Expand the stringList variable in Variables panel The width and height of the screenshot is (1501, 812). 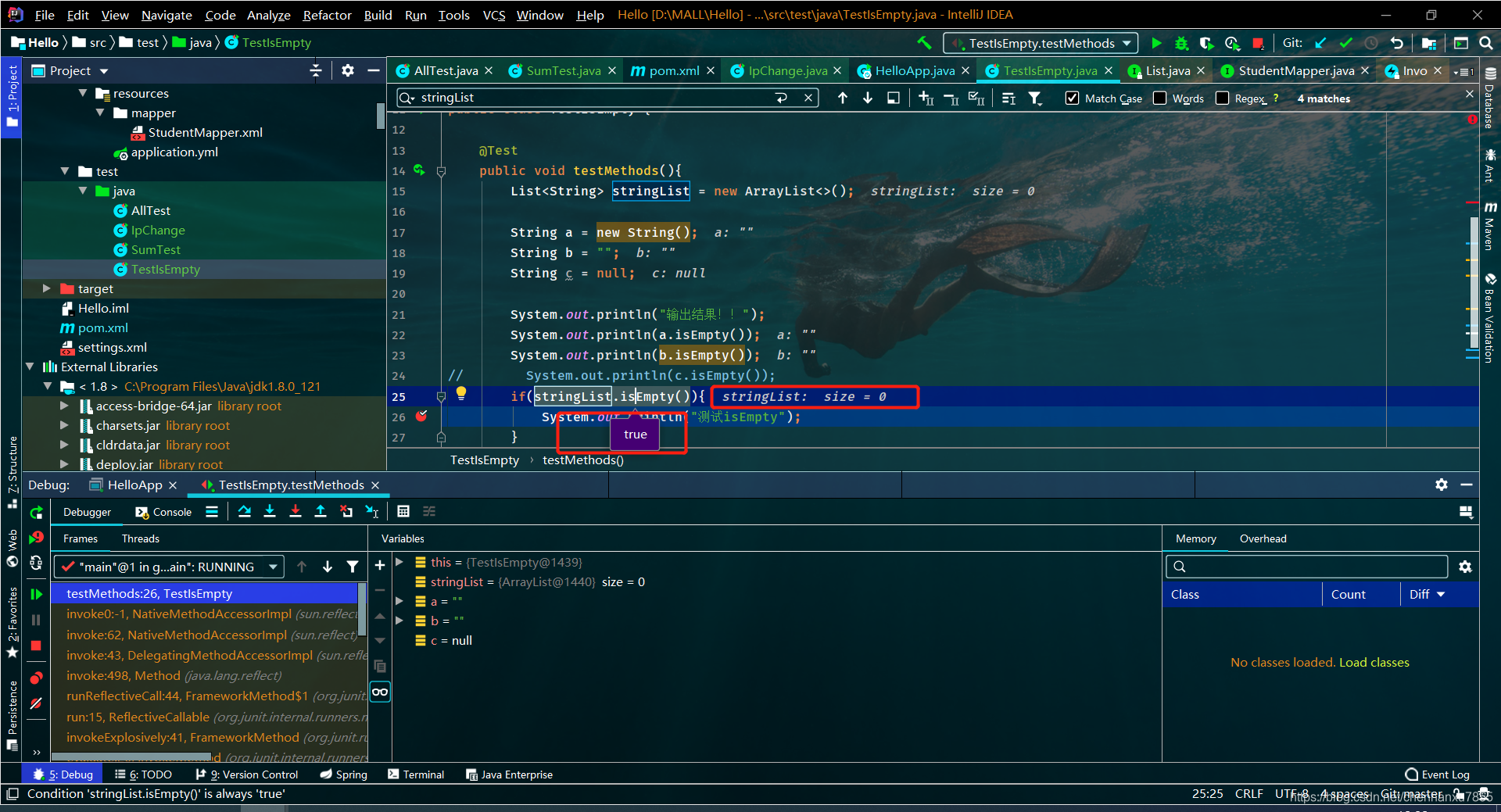click(x=399, y=581)
